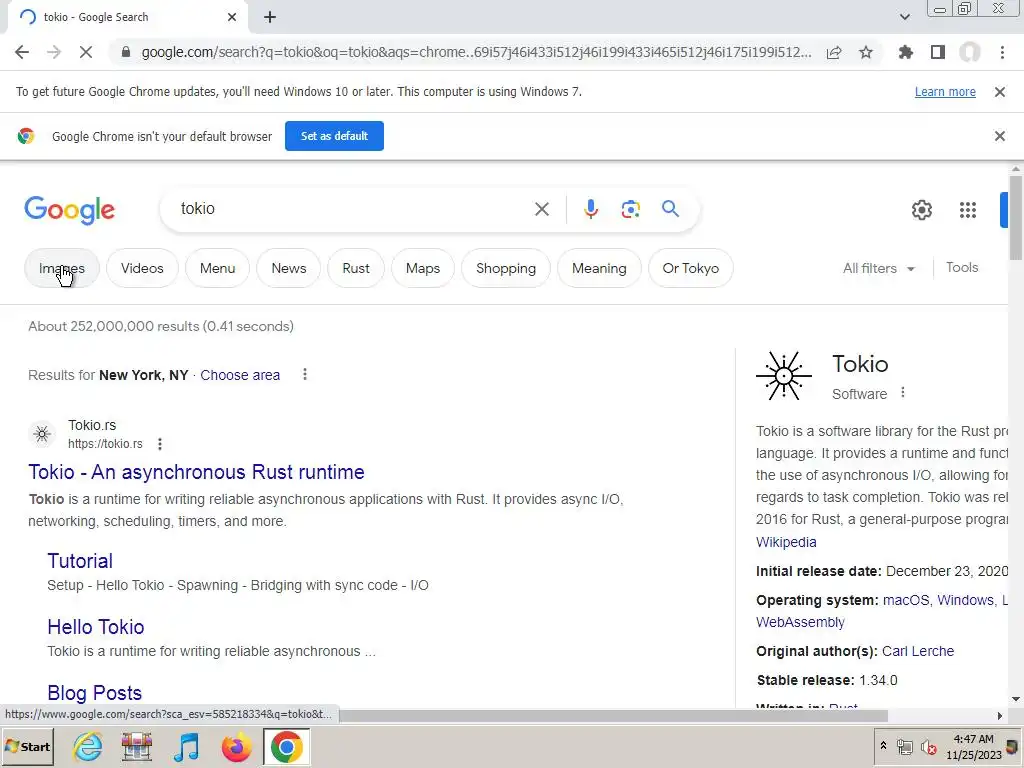Viewport: 1024px width, 768px height.
Task: Dismiss the default browser prompt
Action: 1000,136
